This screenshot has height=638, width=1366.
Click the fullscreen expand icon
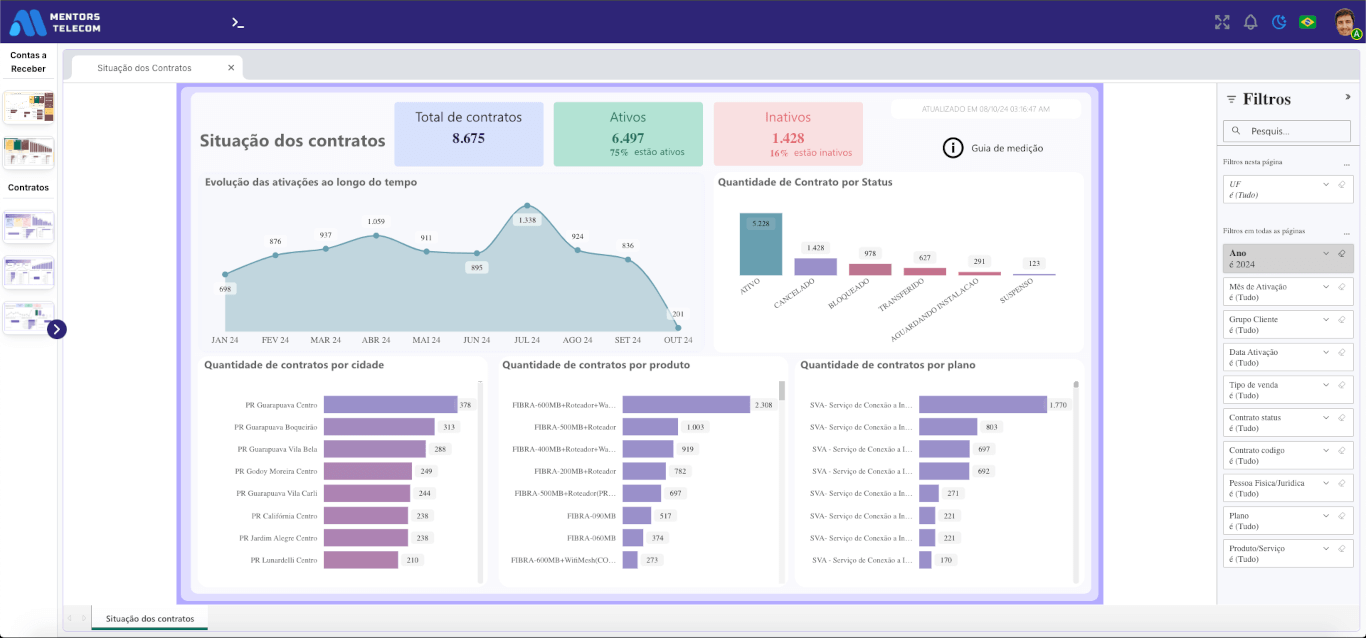1222,22
